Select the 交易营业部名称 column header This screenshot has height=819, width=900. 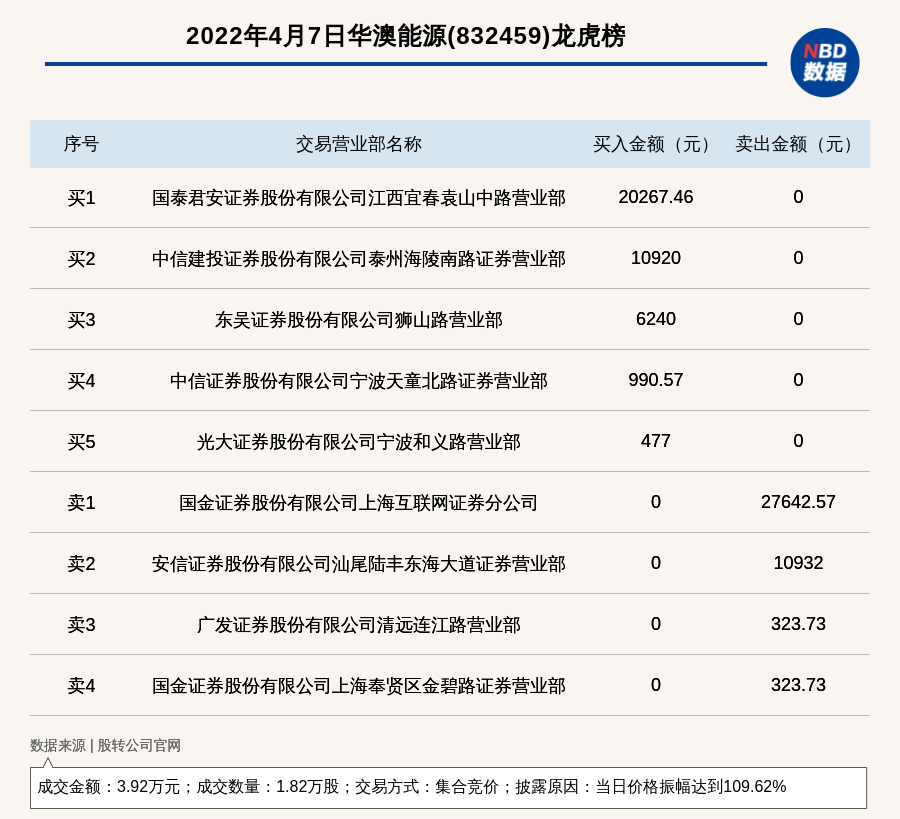tap(358, 144)
